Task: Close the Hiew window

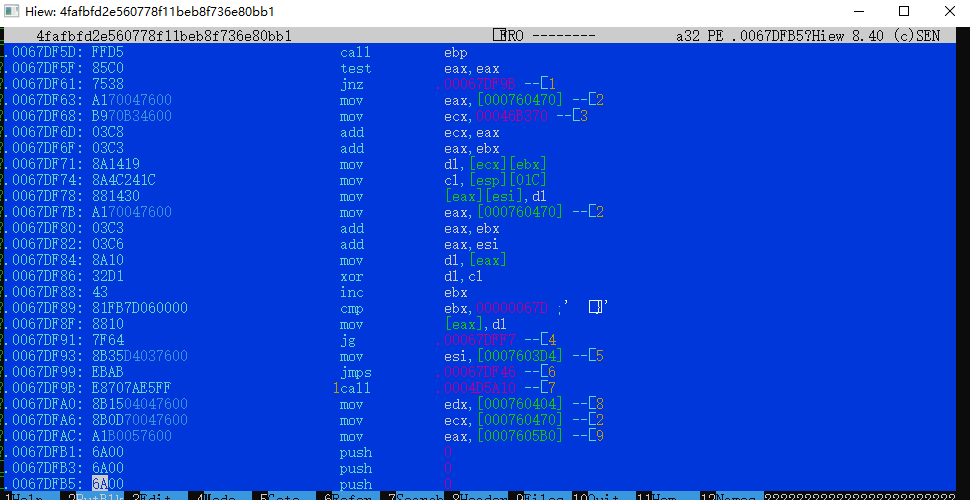Action: pos(950,11)
